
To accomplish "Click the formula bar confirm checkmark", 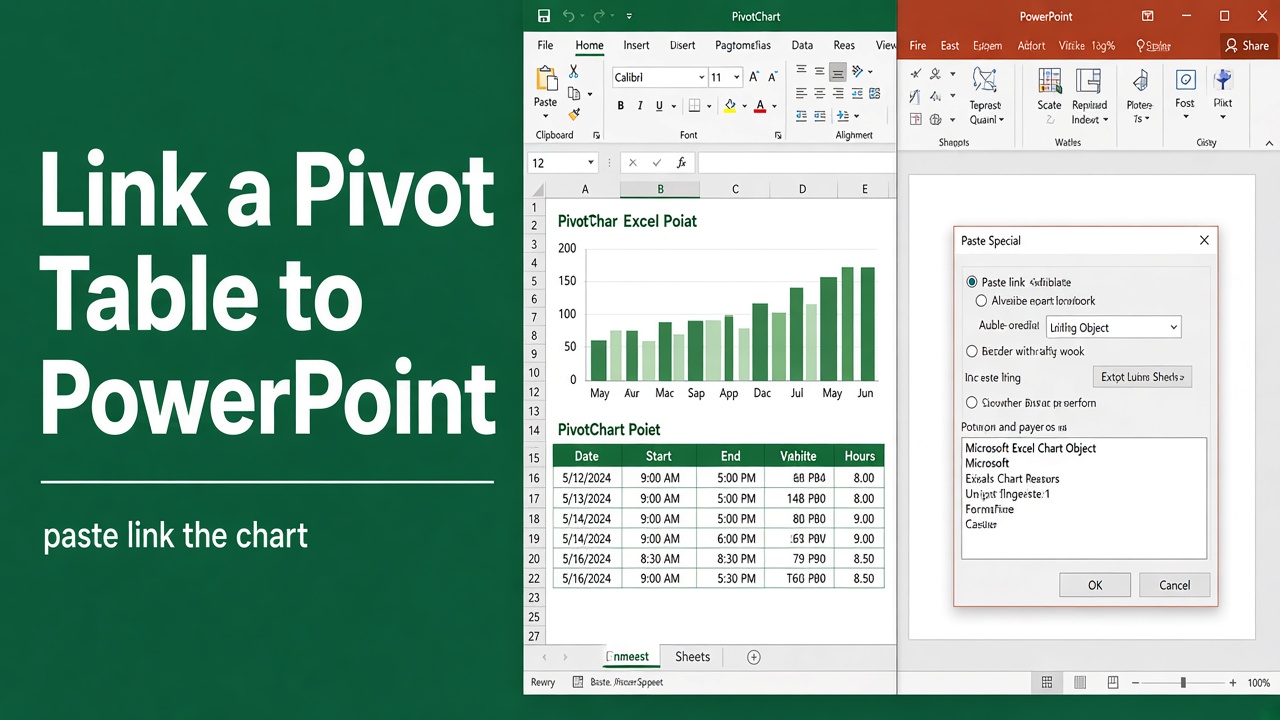I will coord(656,163).
